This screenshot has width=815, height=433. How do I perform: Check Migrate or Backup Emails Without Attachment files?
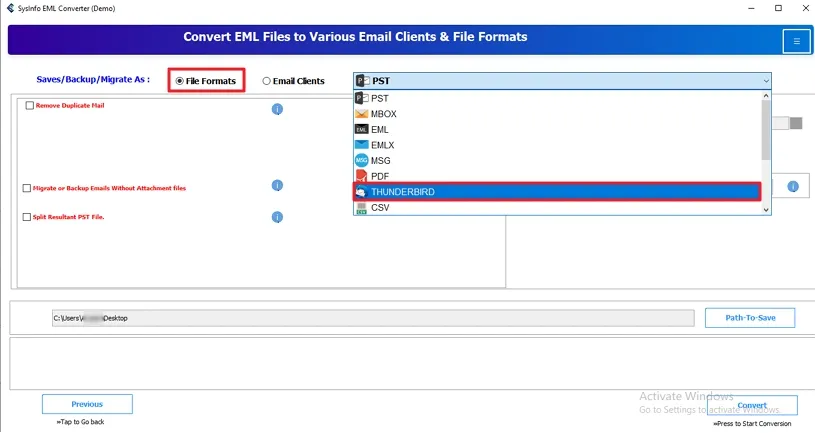pos(27,188)
